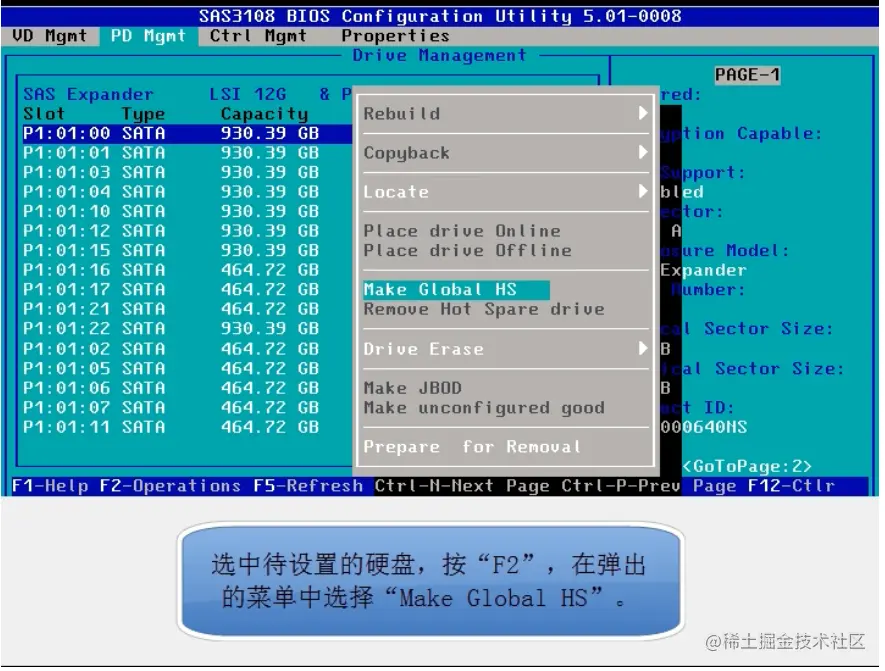Image resolution: width=885 pixels, height=671 pixels.
Task: Select drive P1:01:10 row
Action: pos(186,211)
